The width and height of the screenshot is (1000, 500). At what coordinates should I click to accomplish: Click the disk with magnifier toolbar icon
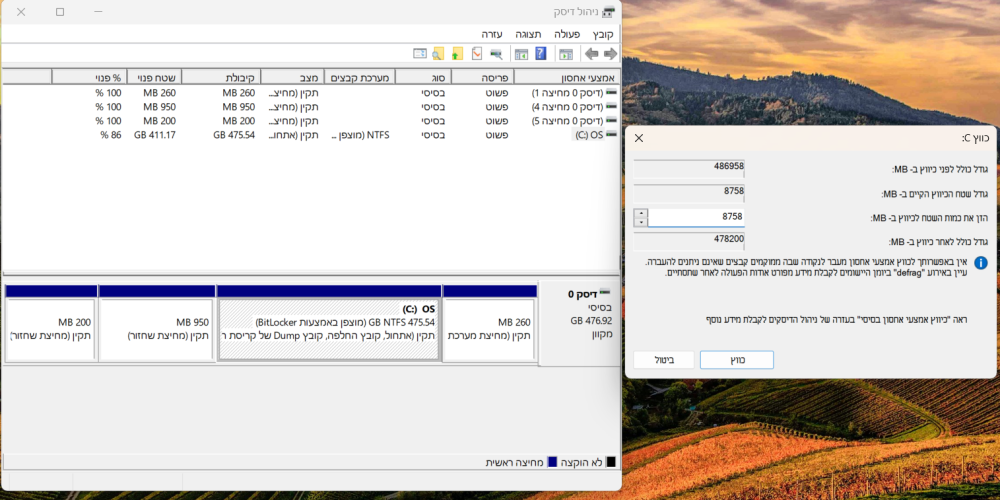(x=496, y=54)
